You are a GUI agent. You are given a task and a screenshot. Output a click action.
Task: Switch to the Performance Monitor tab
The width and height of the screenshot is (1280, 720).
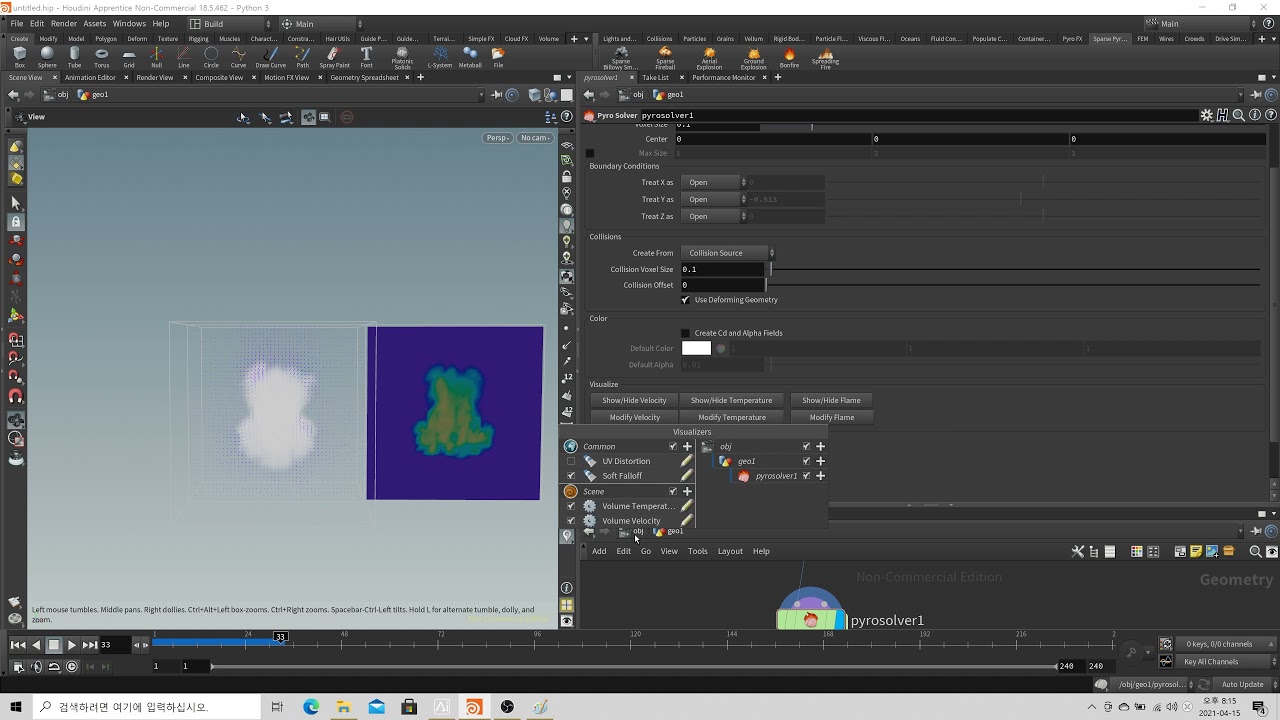[x=724, y=77]
